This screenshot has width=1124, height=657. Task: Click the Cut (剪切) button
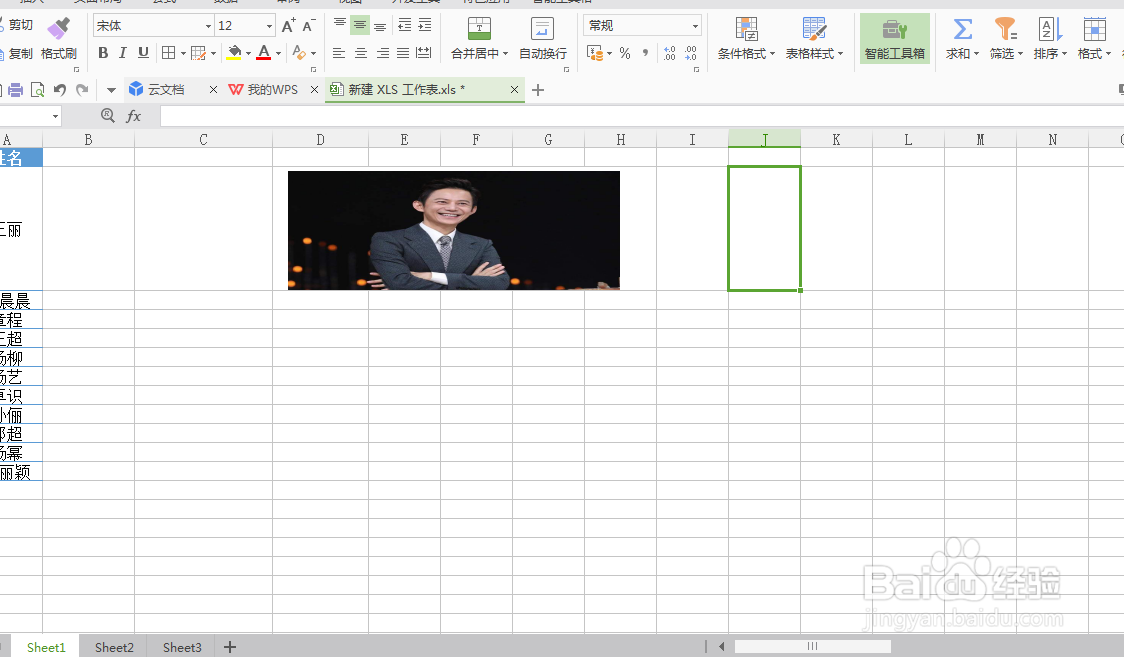[16, 25]
